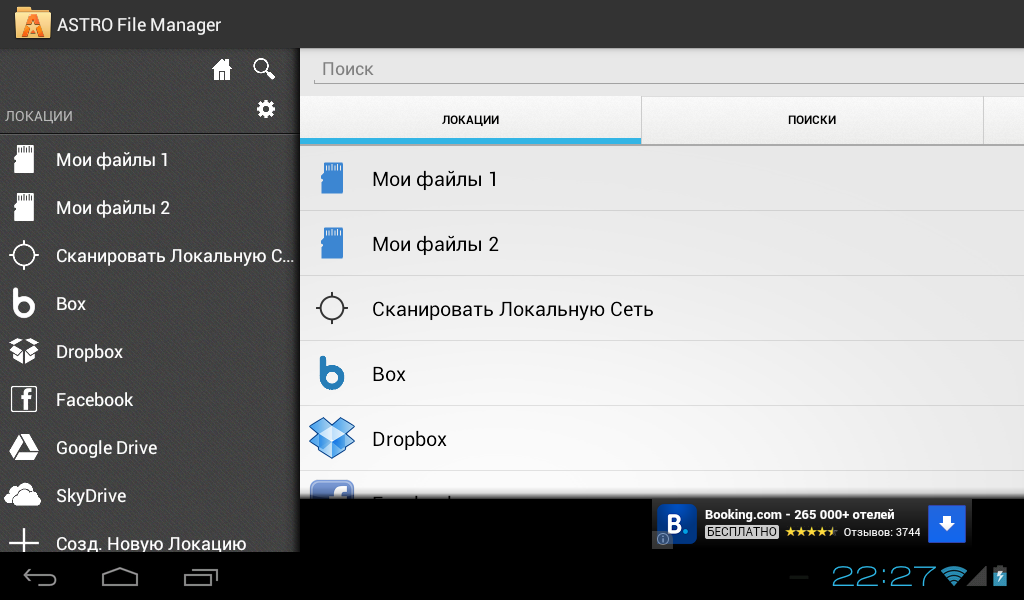Open Мои файлы 2 in sidebar
The width and height of the screenshot is (1024, 600).
coord(150,207)
